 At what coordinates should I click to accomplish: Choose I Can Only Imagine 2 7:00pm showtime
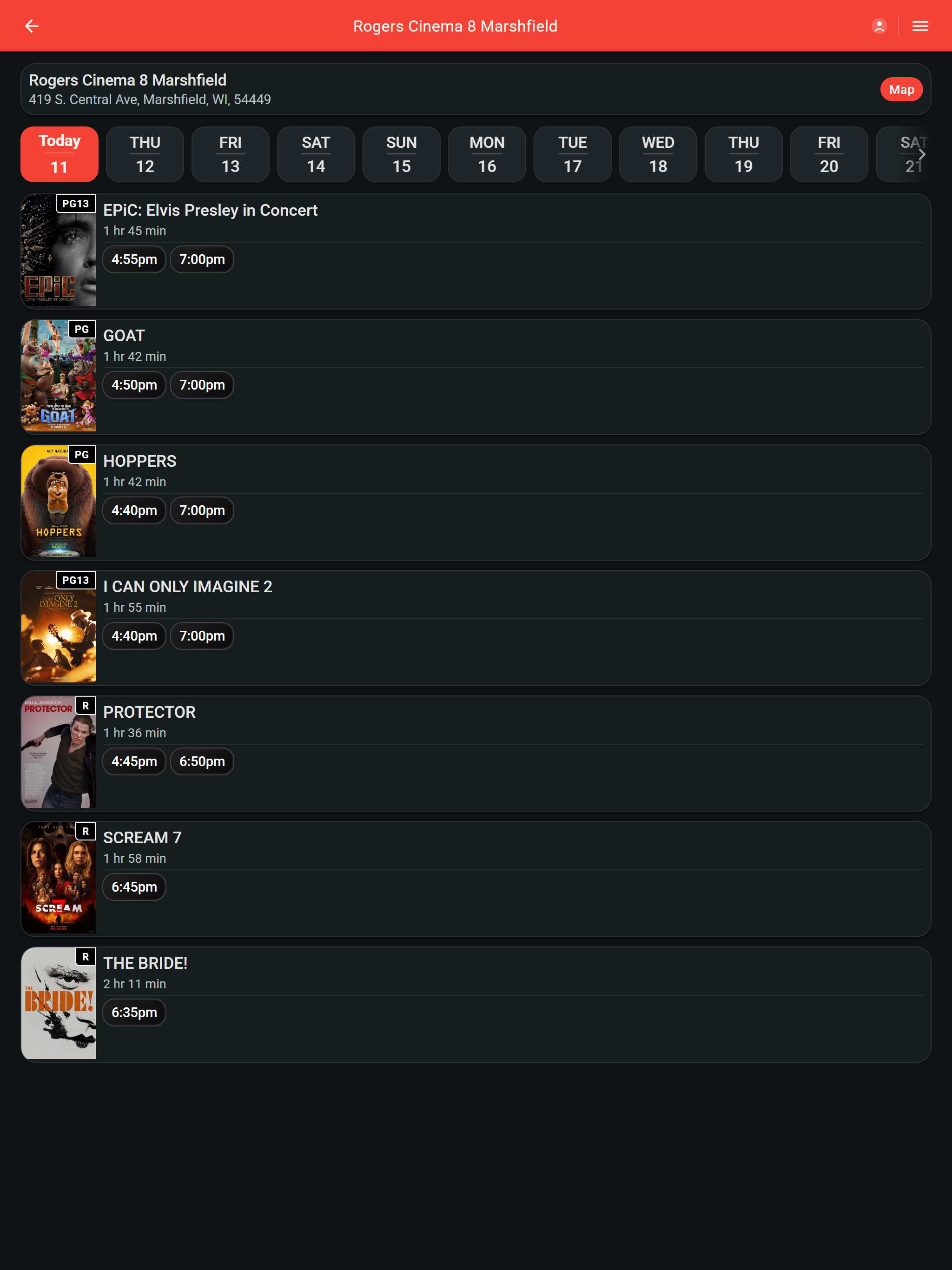pos(202,636)
